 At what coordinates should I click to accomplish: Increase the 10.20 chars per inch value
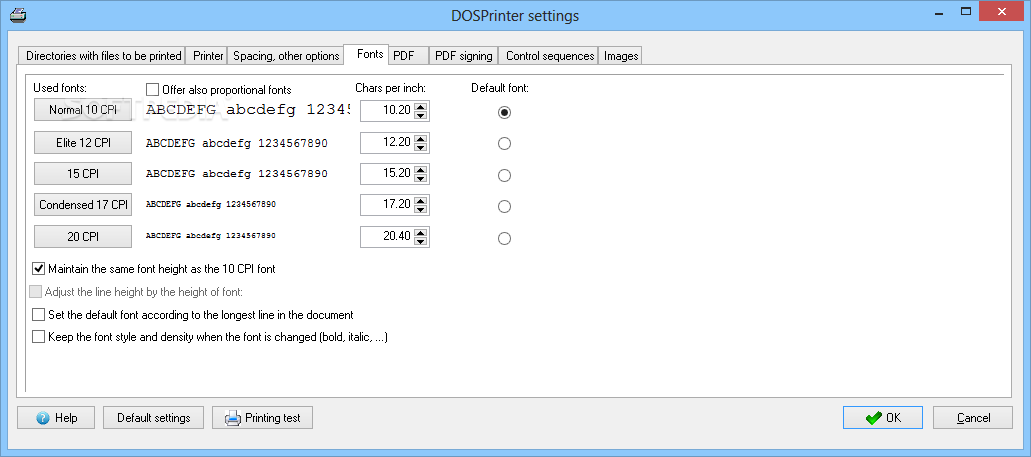(x=421, y=106)
